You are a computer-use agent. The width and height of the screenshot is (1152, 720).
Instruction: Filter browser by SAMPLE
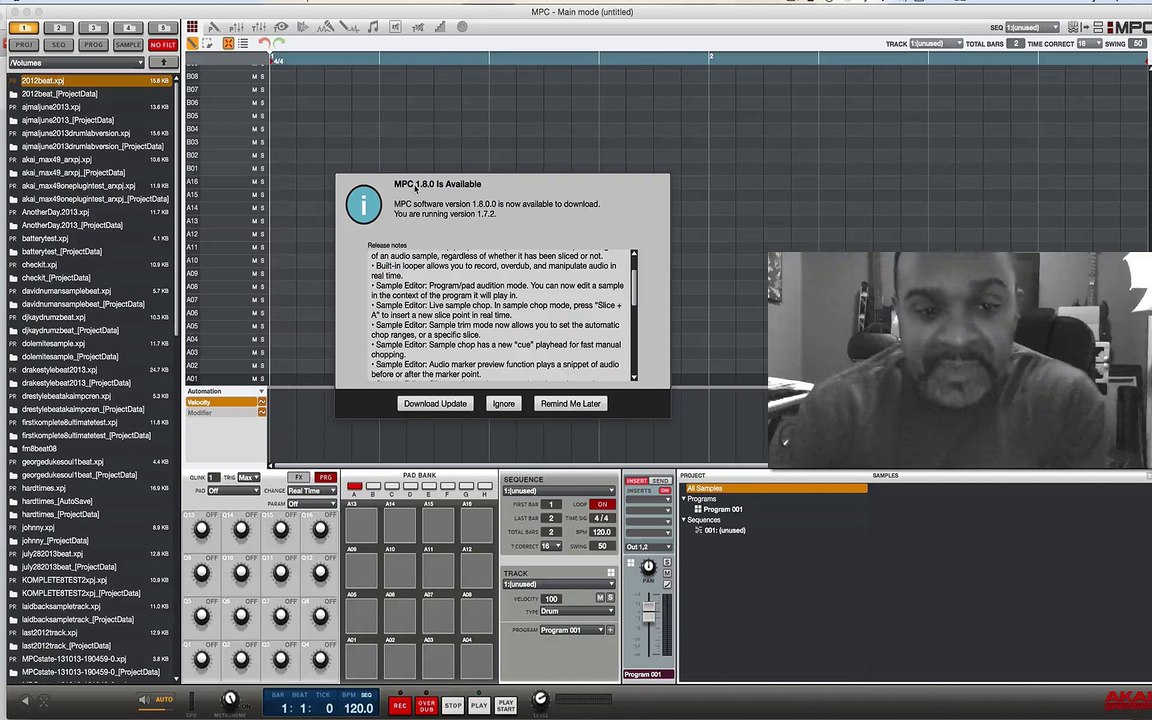128,45
